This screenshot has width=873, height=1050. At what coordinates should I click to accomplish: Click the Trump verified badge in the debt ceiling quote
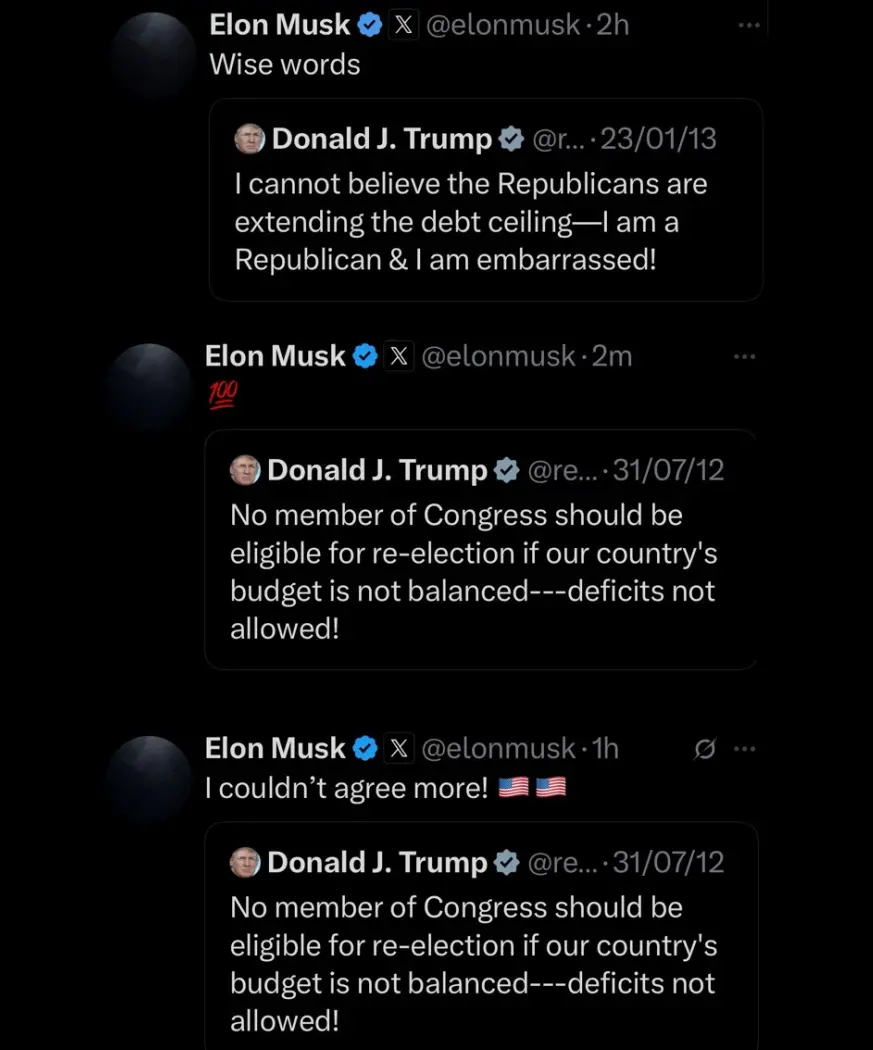510,140
